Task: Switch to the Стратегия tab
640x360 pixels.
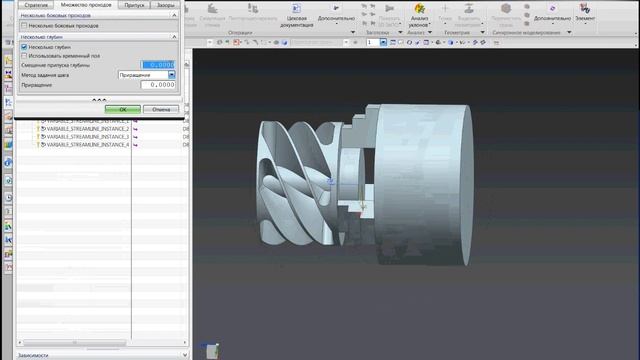Action: coord(36,5)
